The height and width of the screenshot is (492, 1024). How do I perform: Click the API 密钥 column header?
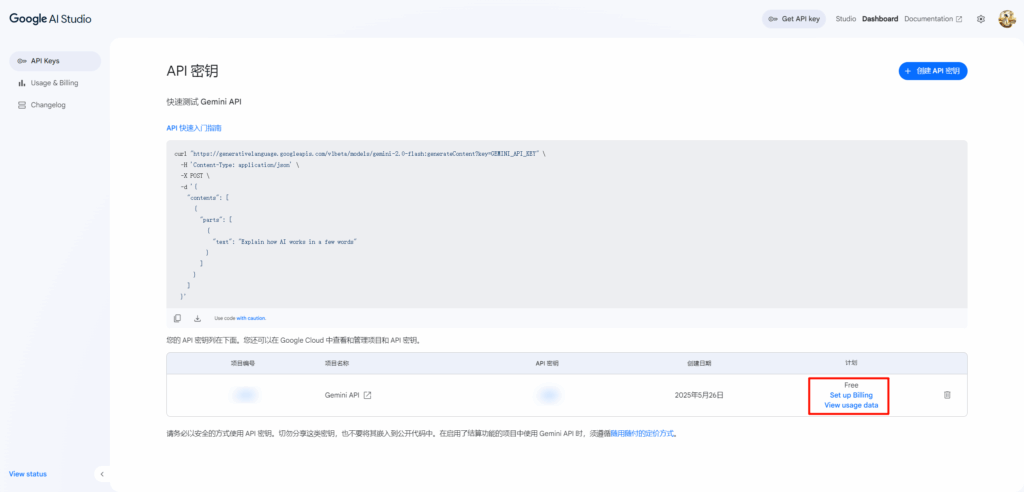pyautogui.click(x=546, y=363)
